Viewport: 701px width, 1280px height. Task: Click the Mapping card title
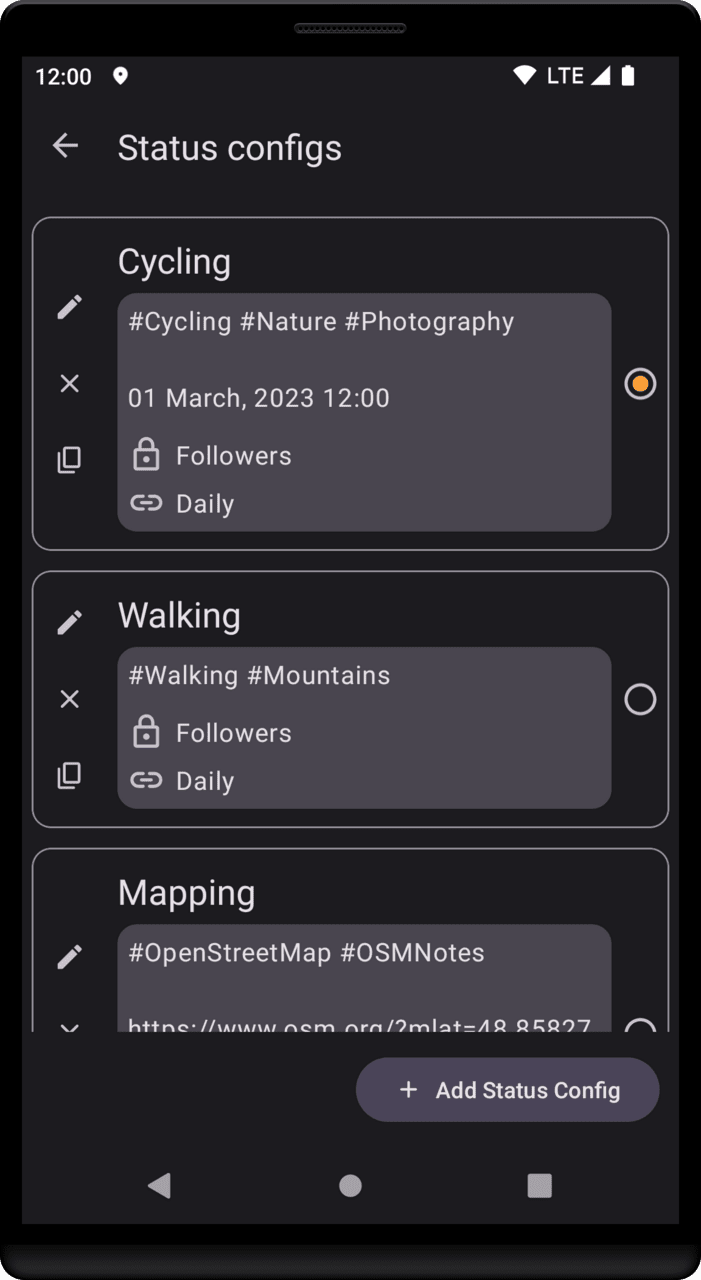pyautogui.click(x=187, y=893)
